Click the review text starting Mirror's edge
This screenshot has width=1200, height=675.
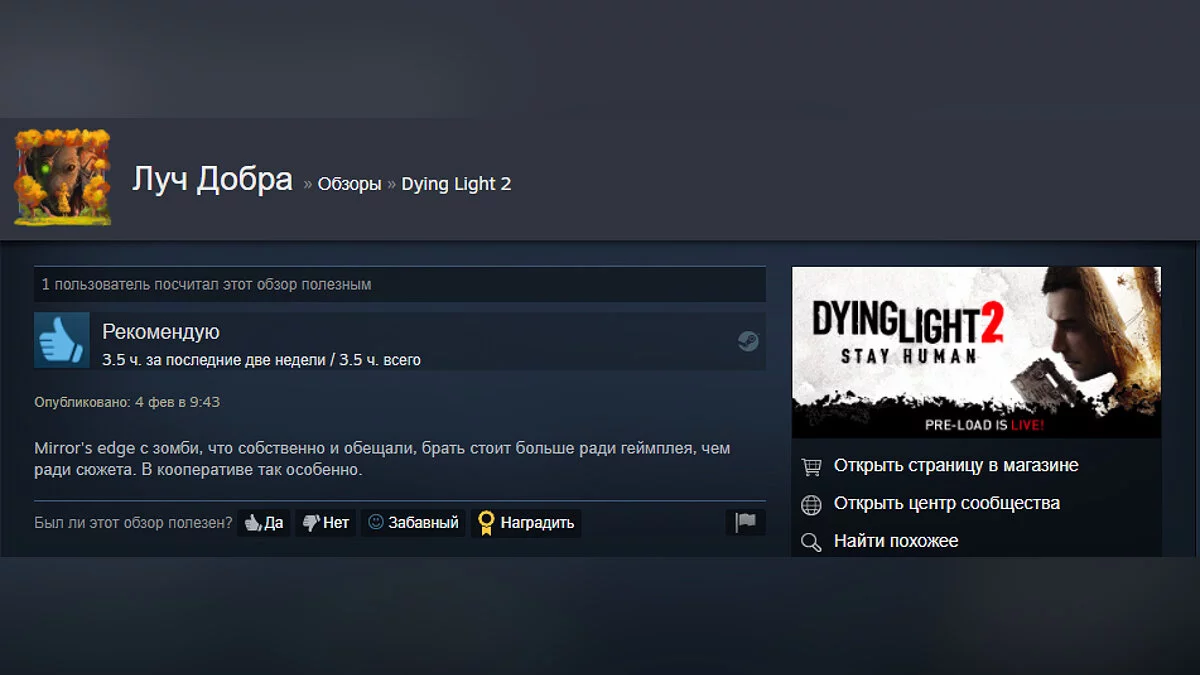382,459
